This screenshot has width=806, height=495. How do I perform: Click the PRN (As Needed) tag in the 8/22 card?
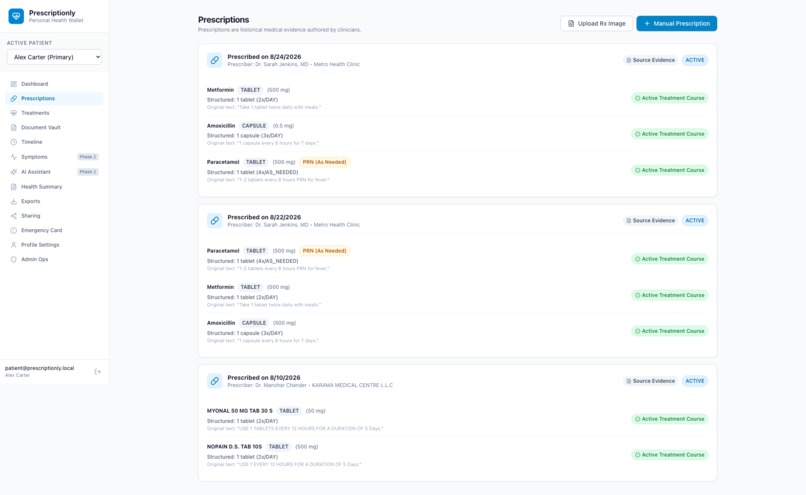tap(324, 251)
